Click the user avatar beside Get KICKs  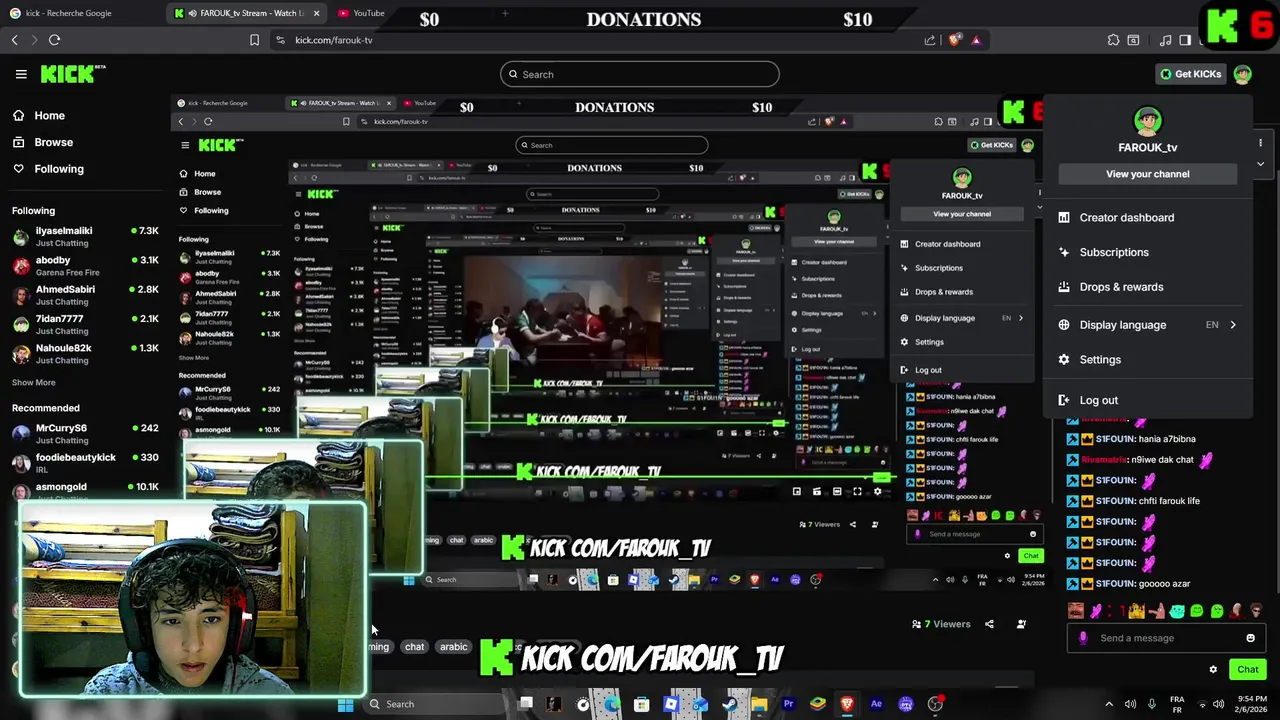pyautogui.click(x=1242, y=74)
